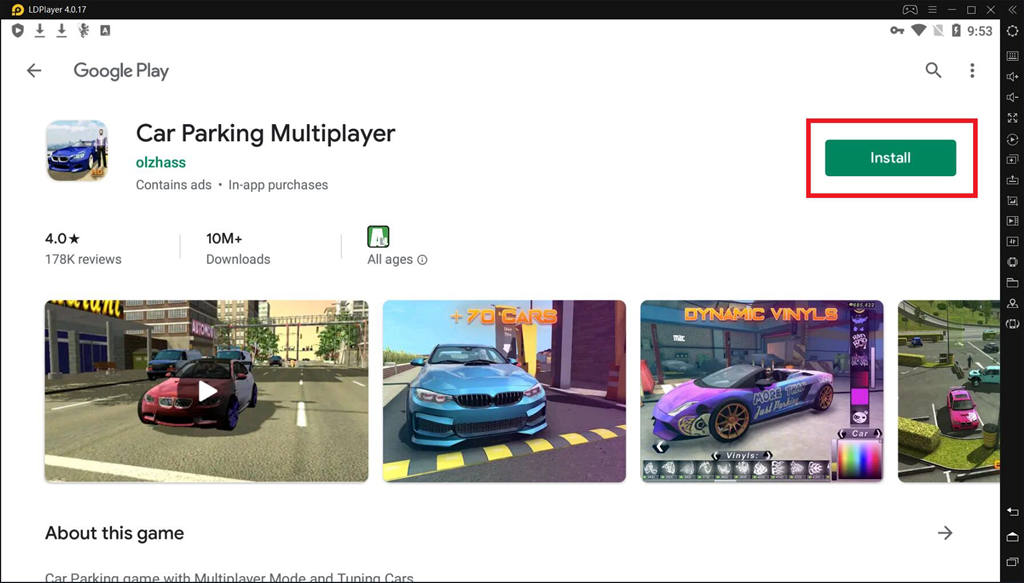The width and height of the screenshot is (1024, 583).
Task: View the Dynamic Vinyls screenshot
Action: (x=761, y=390)
